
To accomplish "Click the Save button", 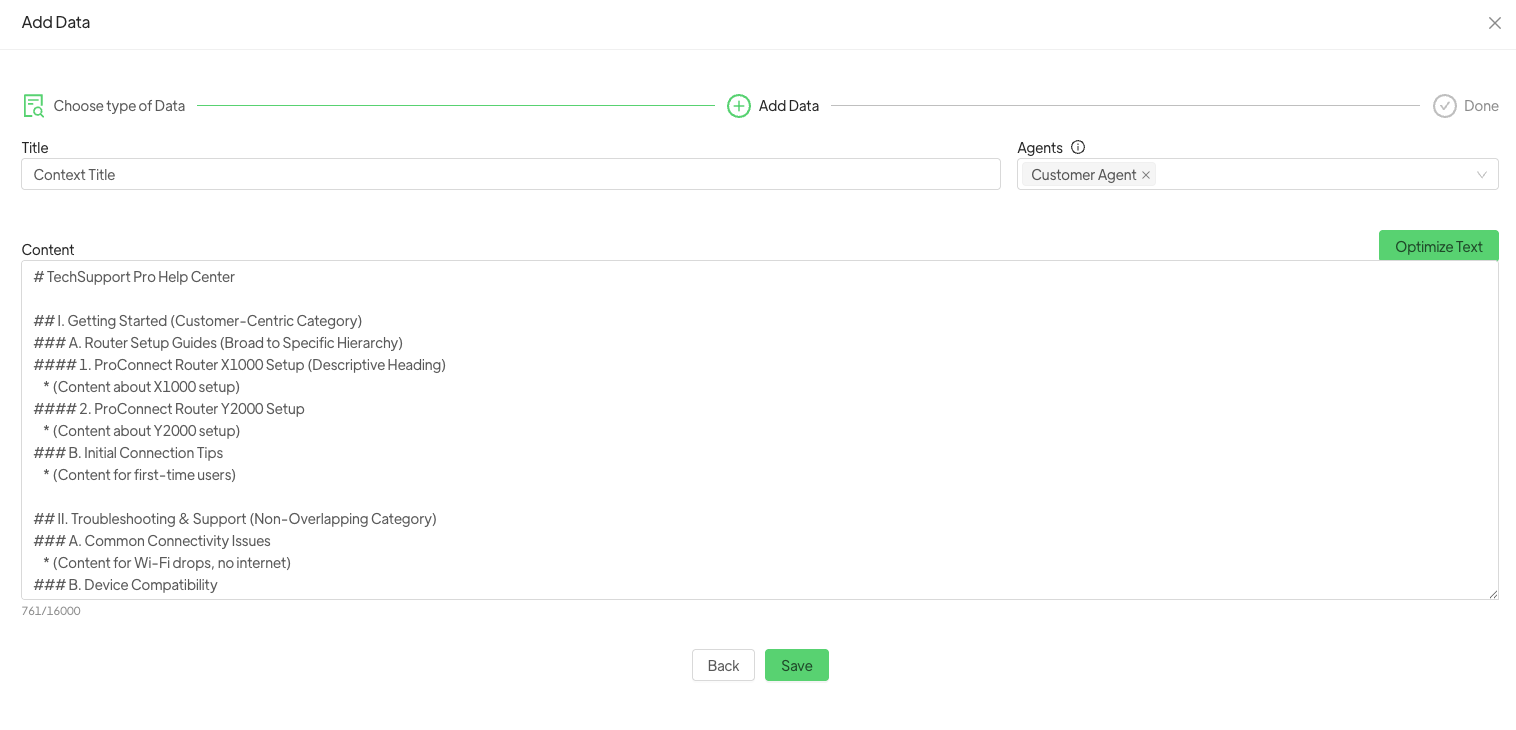I will coord(796,665).
